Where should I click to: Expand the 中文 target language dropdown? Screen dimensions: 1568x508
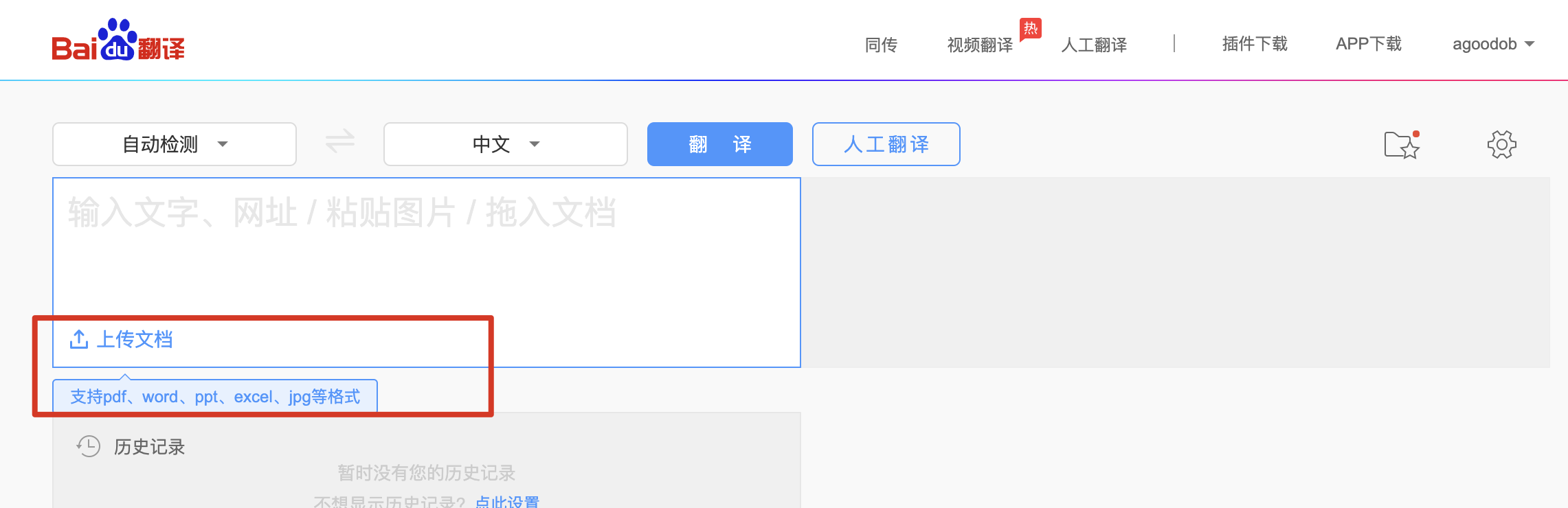(x=506, y=144)
